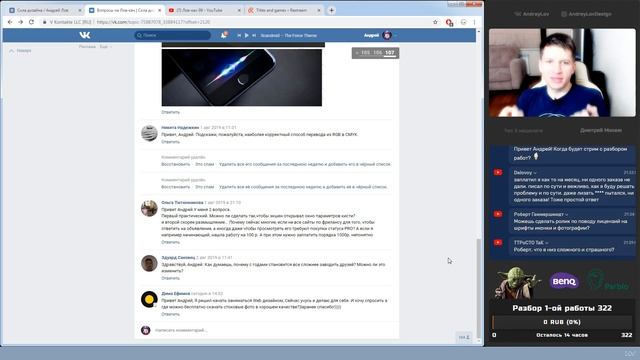Open Эдуард Сапонец's profile name

pyautogui.click(x=178, y=258)
